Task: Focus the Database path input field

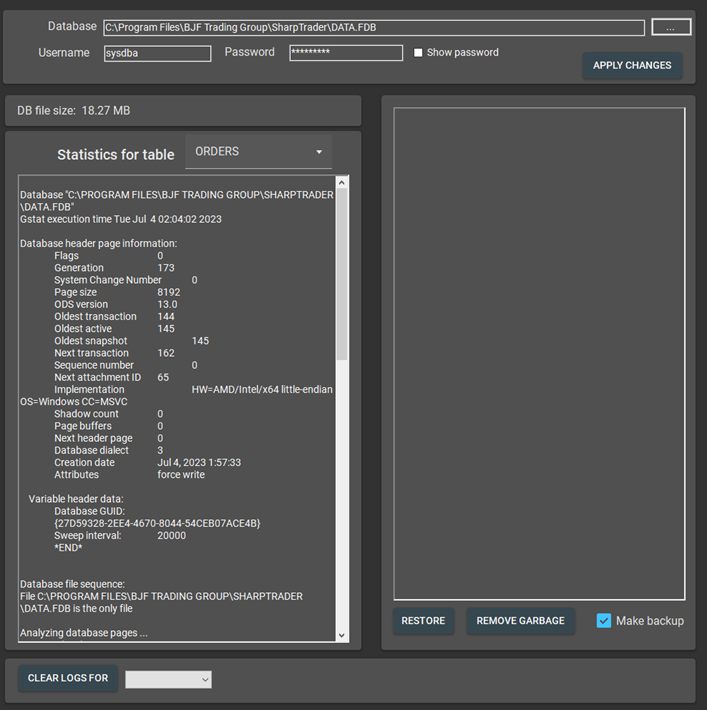Action: tap(373, 28)
